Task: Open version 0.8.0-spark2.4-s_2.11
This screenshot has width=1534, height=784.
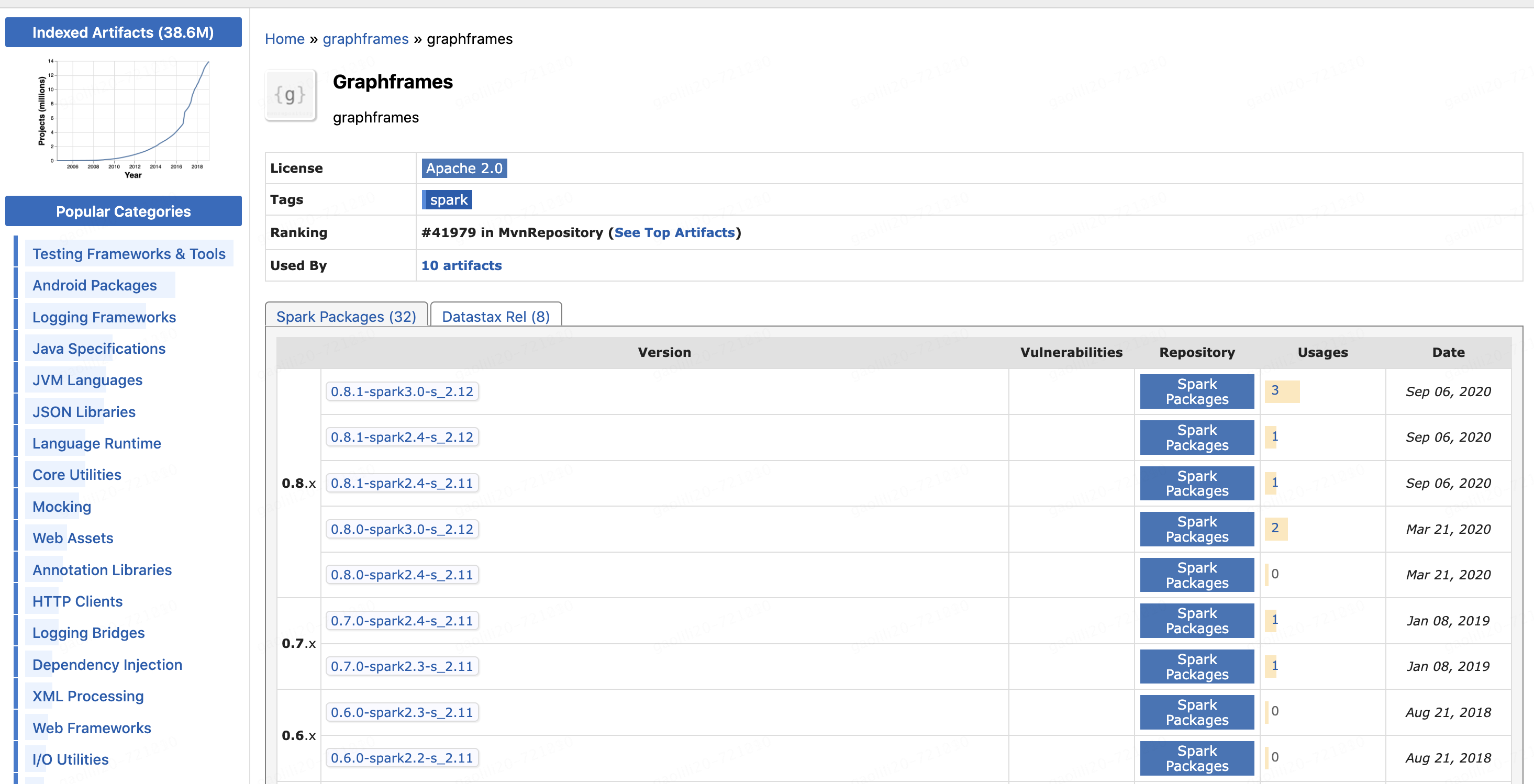Action: tap(402, 575)
